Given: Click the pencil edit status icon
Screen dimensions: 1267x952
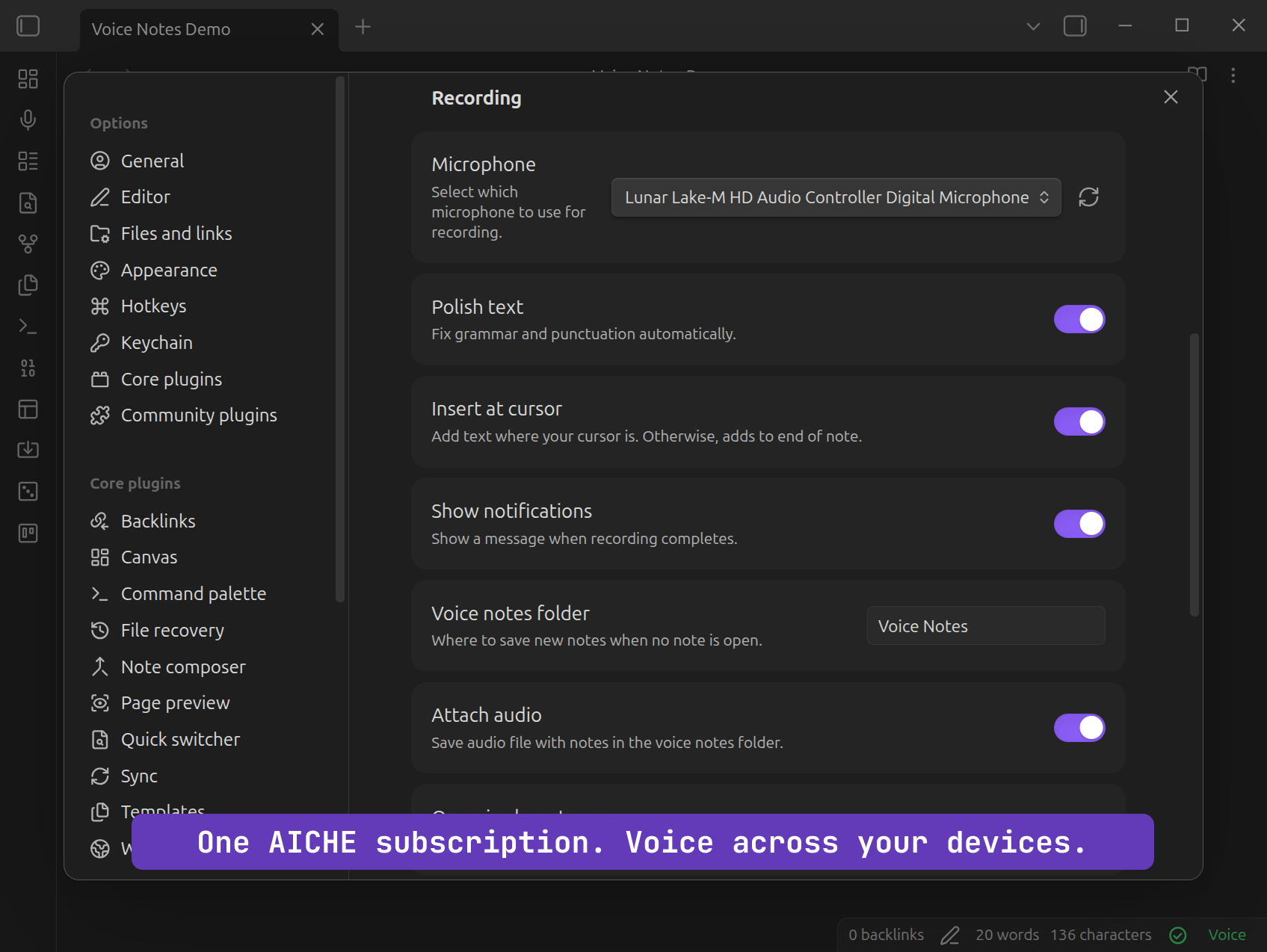Looking at the screenshot, I should coord(950,935).
